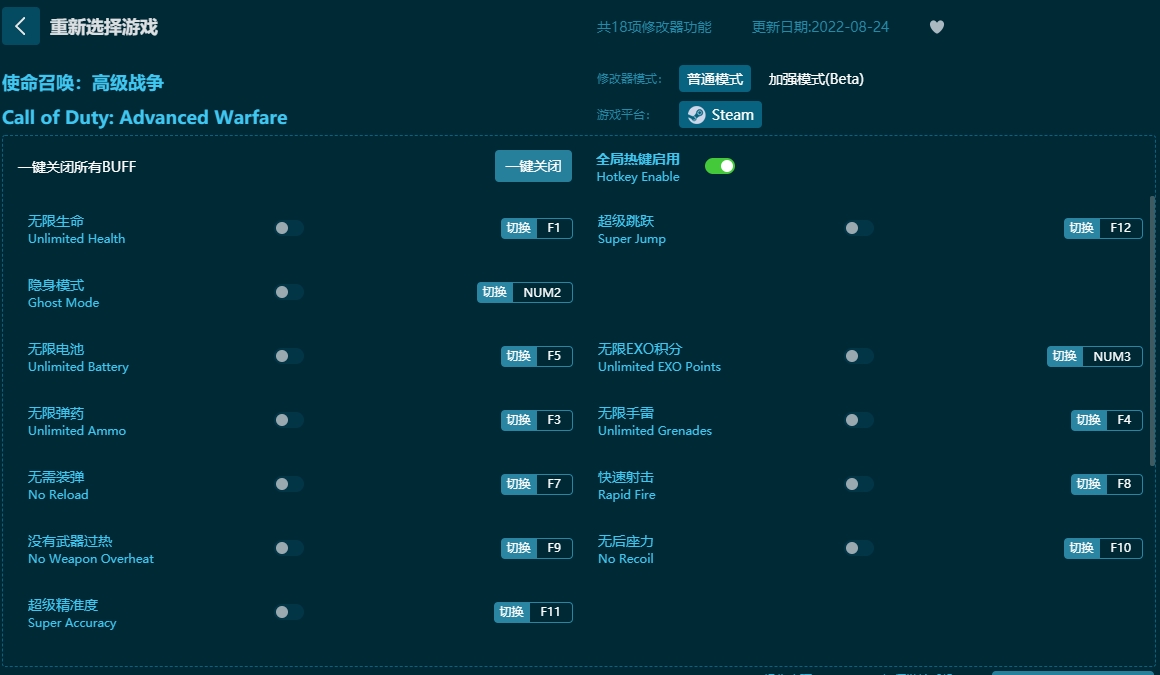Click 切换 button for F9 hotkey
The height and width of the screenshot is (675, 1160).
[x=519, y=548]
